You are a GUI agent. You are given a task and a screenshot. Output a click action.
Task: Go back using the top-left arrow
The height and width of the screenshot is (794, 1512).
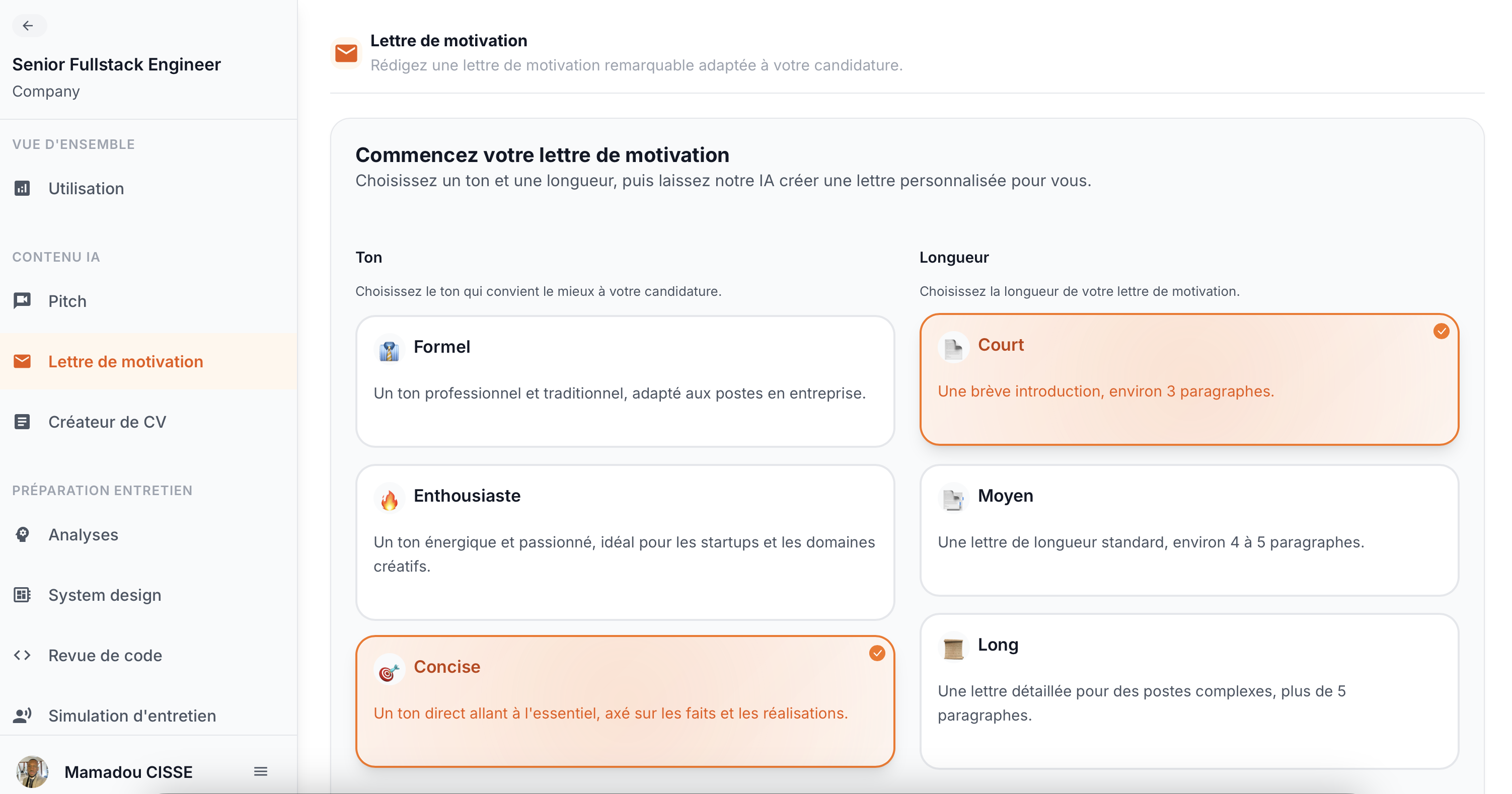[29, 26]
